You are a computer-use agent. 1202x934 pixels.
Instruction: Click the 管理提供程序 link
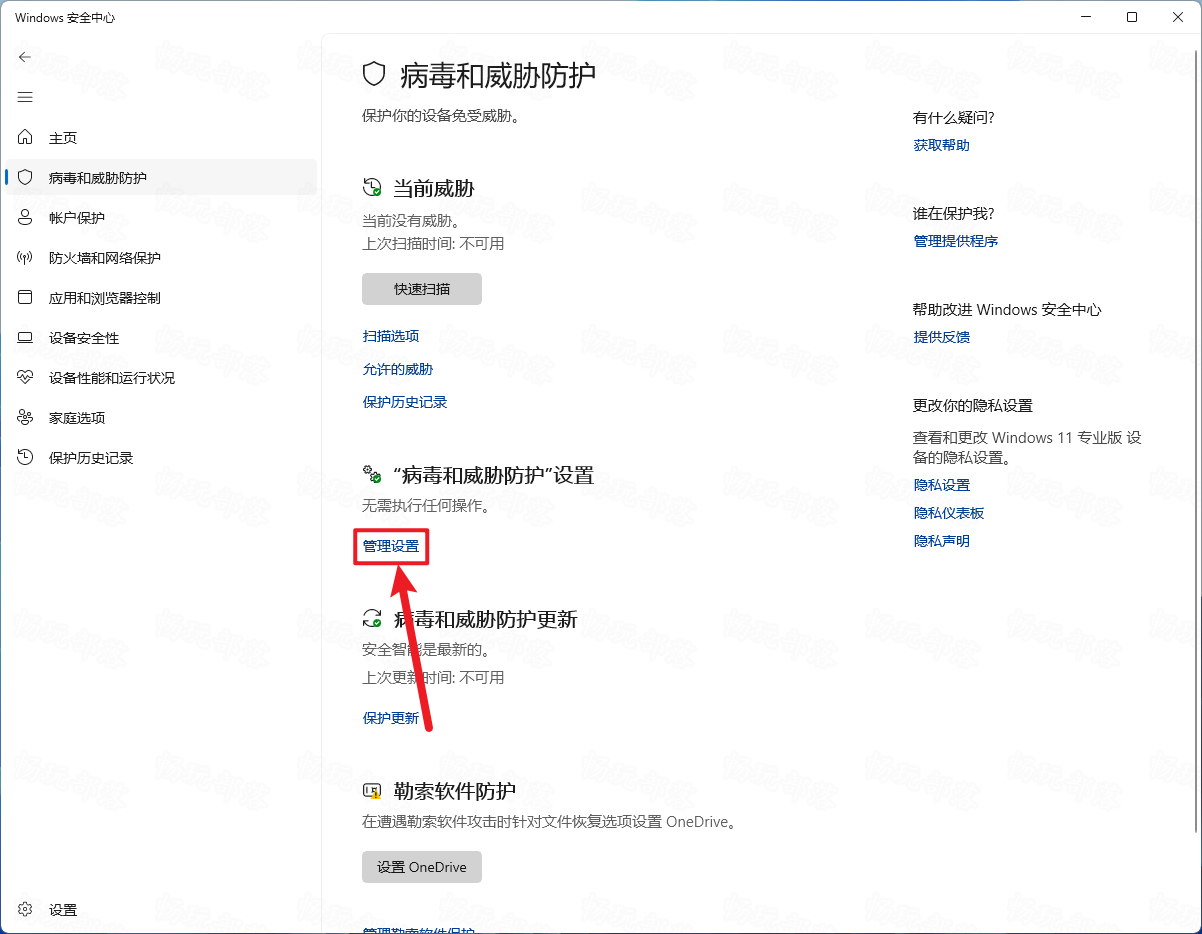[956, 241]
